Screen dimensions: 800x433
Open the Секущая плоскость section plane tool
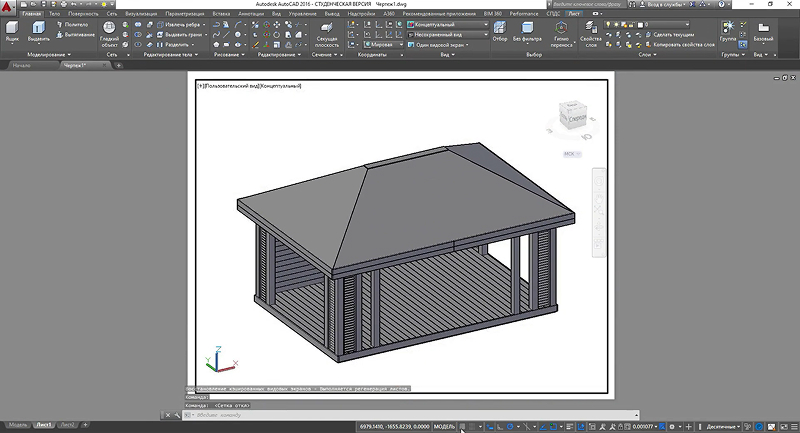coord(327,34)
